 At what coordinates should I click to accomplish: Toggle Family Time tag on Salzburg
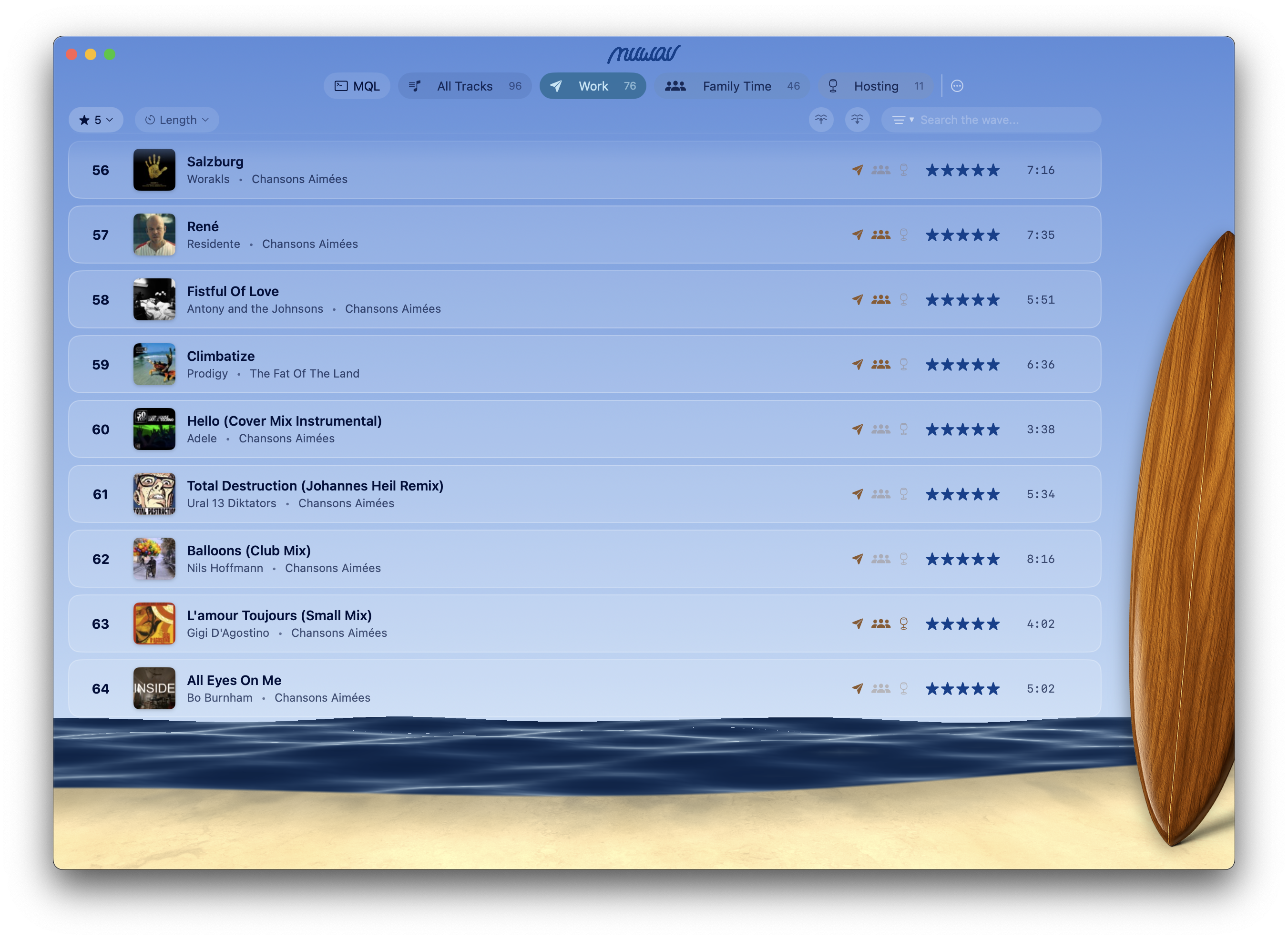point(880,170)
